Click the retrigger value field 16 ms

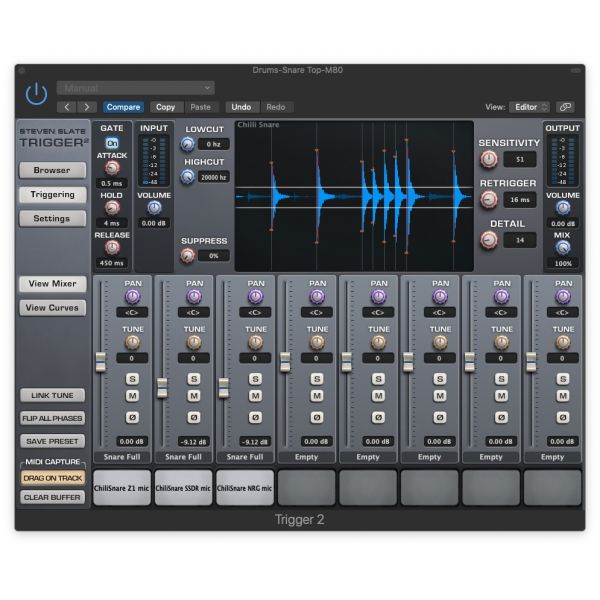[520, 200]
